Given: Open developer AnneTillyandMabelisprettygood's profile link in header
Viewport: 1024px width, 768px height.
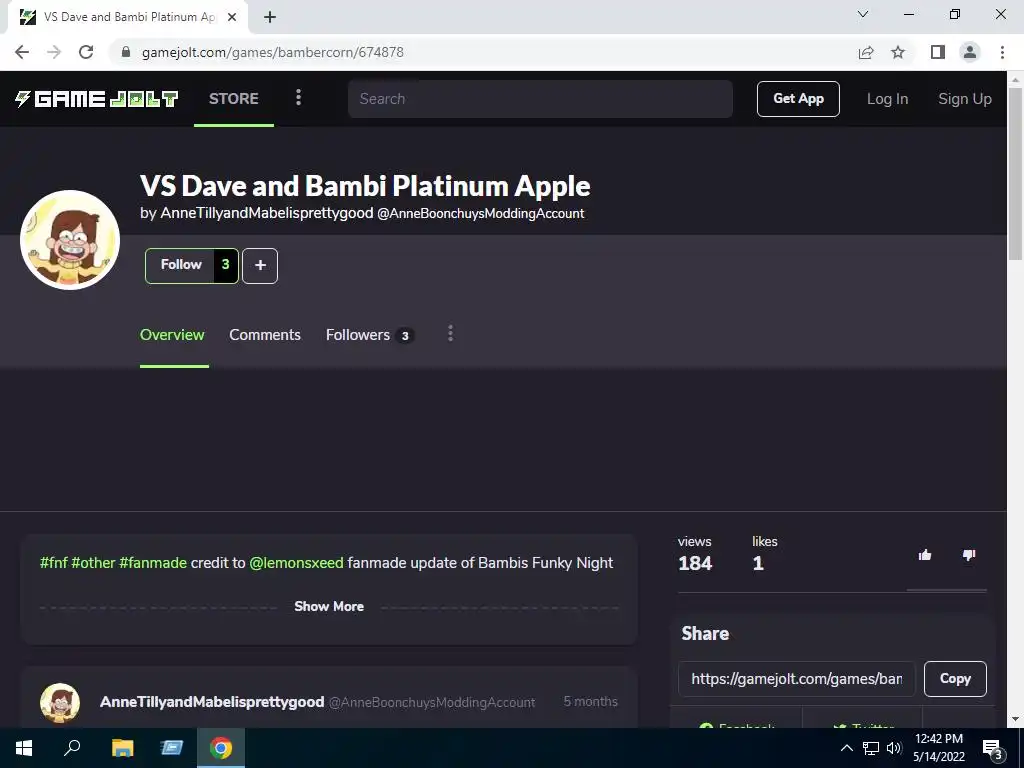Looking at the screenshot, I should (266, 214).
